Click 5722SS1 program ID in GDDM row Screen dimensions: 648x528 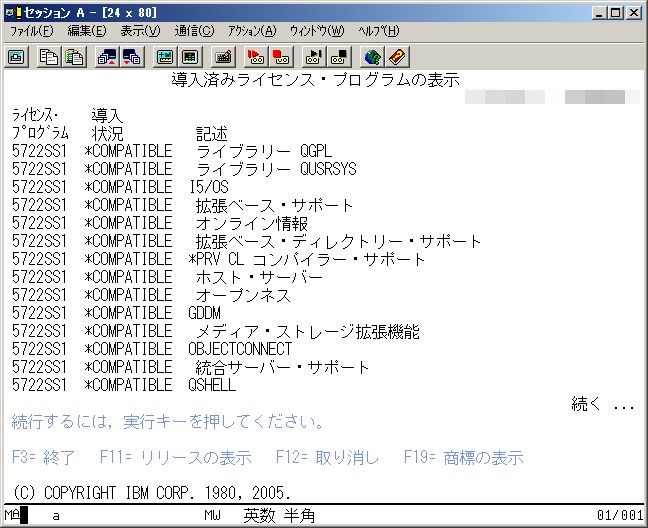39,313
